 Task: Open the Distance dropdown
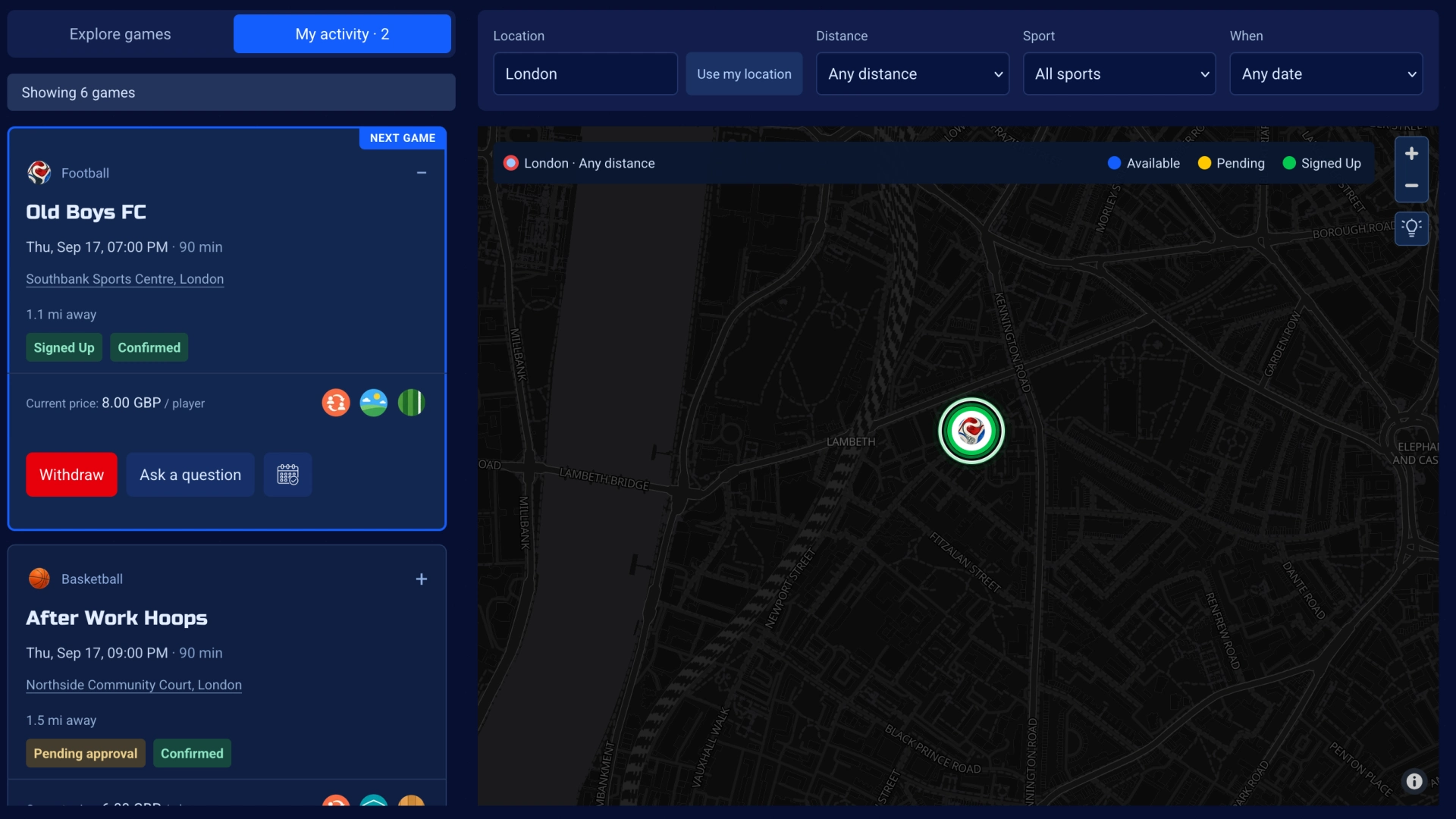[x=912, y=74]
